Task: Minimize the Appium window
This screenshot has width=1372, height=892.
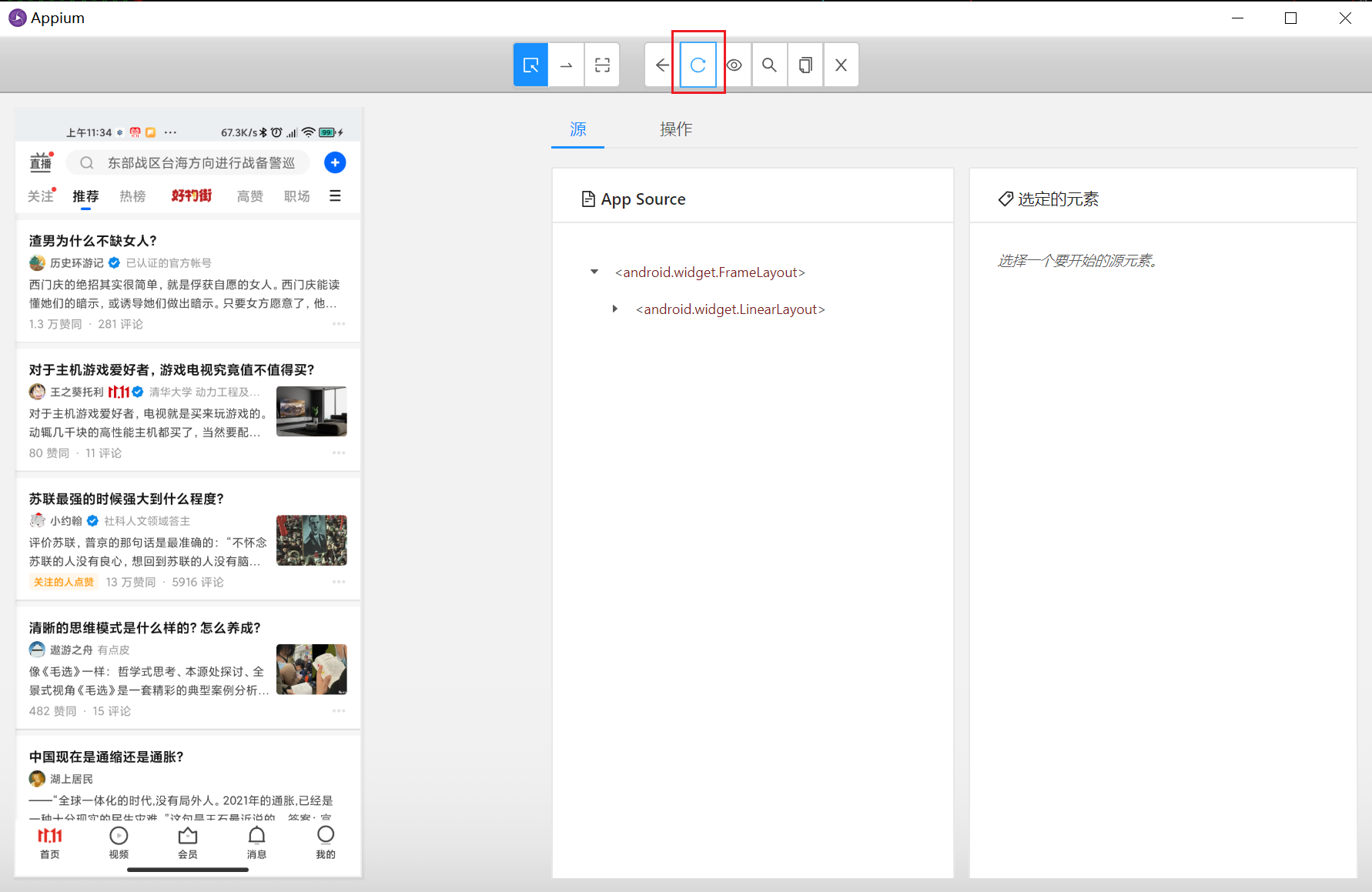Action: 1238,18
